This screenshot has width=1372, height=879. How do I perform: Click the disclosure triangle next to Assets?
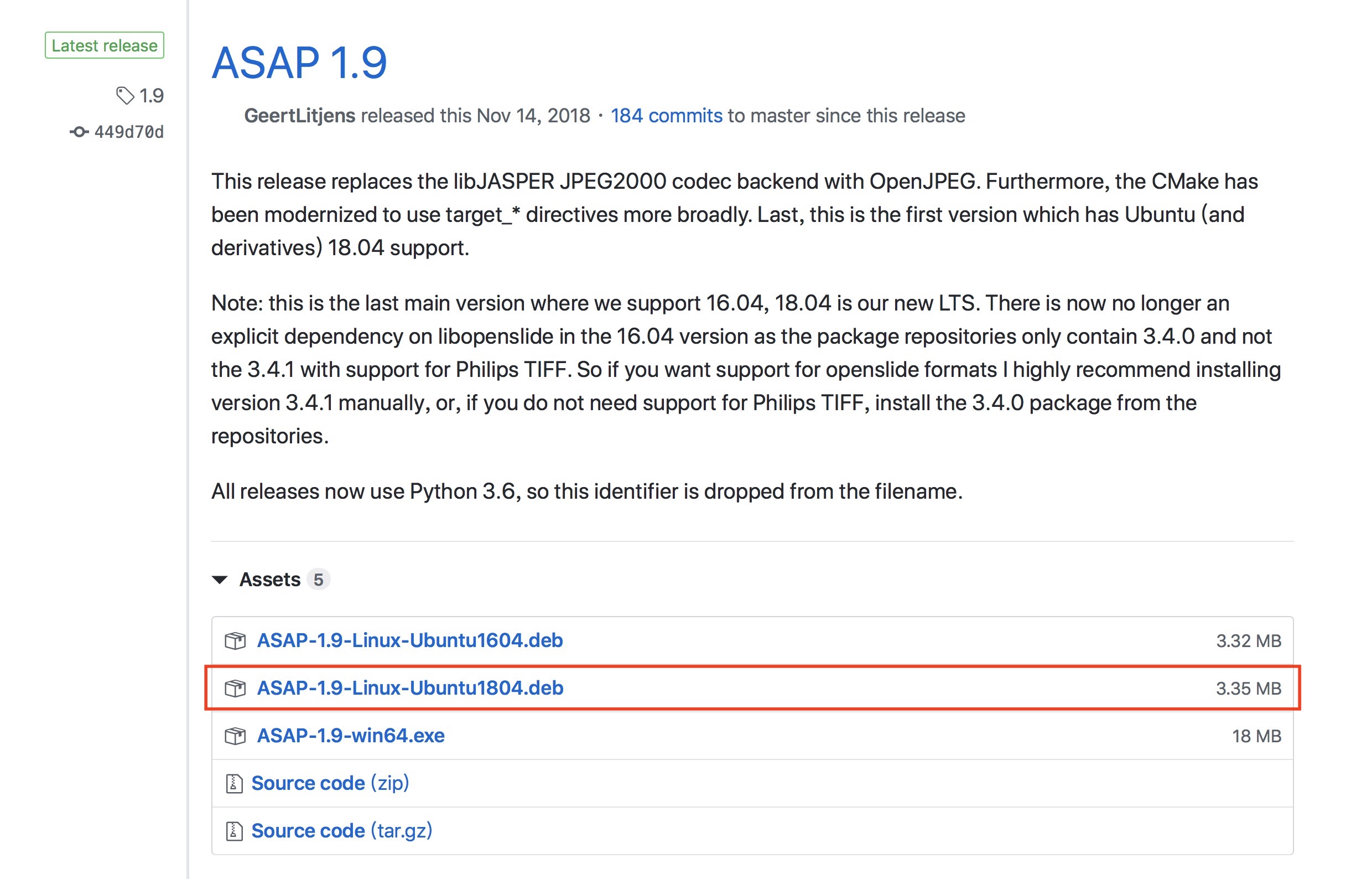(221, 580)
